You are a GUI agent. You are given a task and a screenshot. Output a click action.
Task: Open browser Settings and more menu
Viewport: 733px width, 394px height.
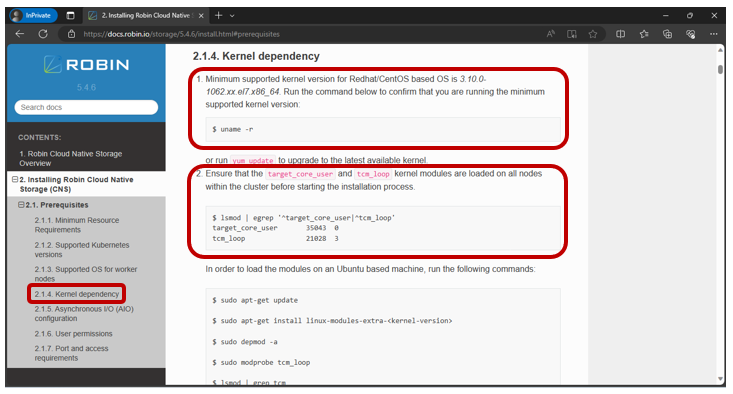click(x=713, y=34)
